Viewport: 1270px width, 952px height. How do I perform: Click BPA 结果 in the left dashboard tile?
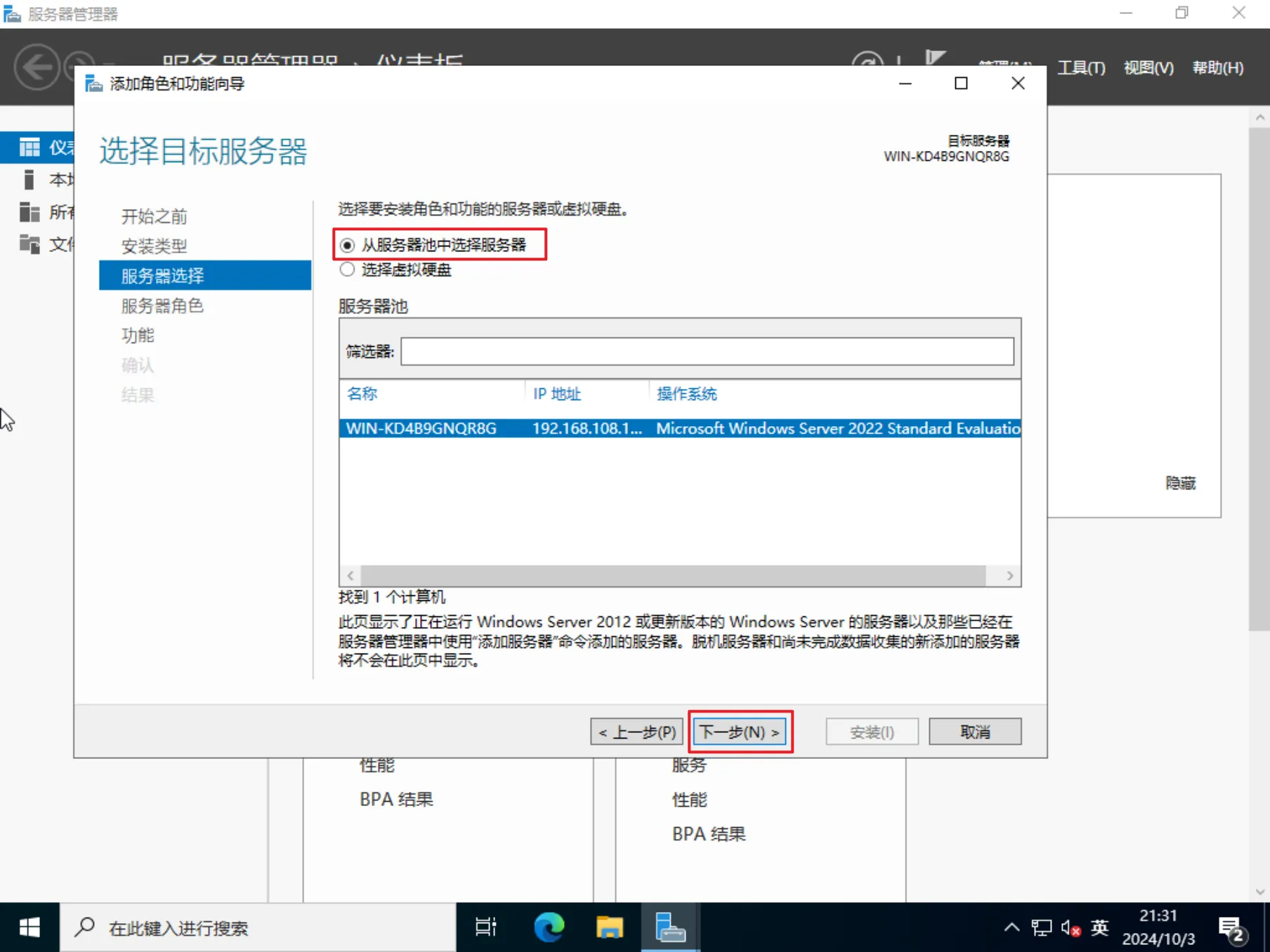[396, 800]
